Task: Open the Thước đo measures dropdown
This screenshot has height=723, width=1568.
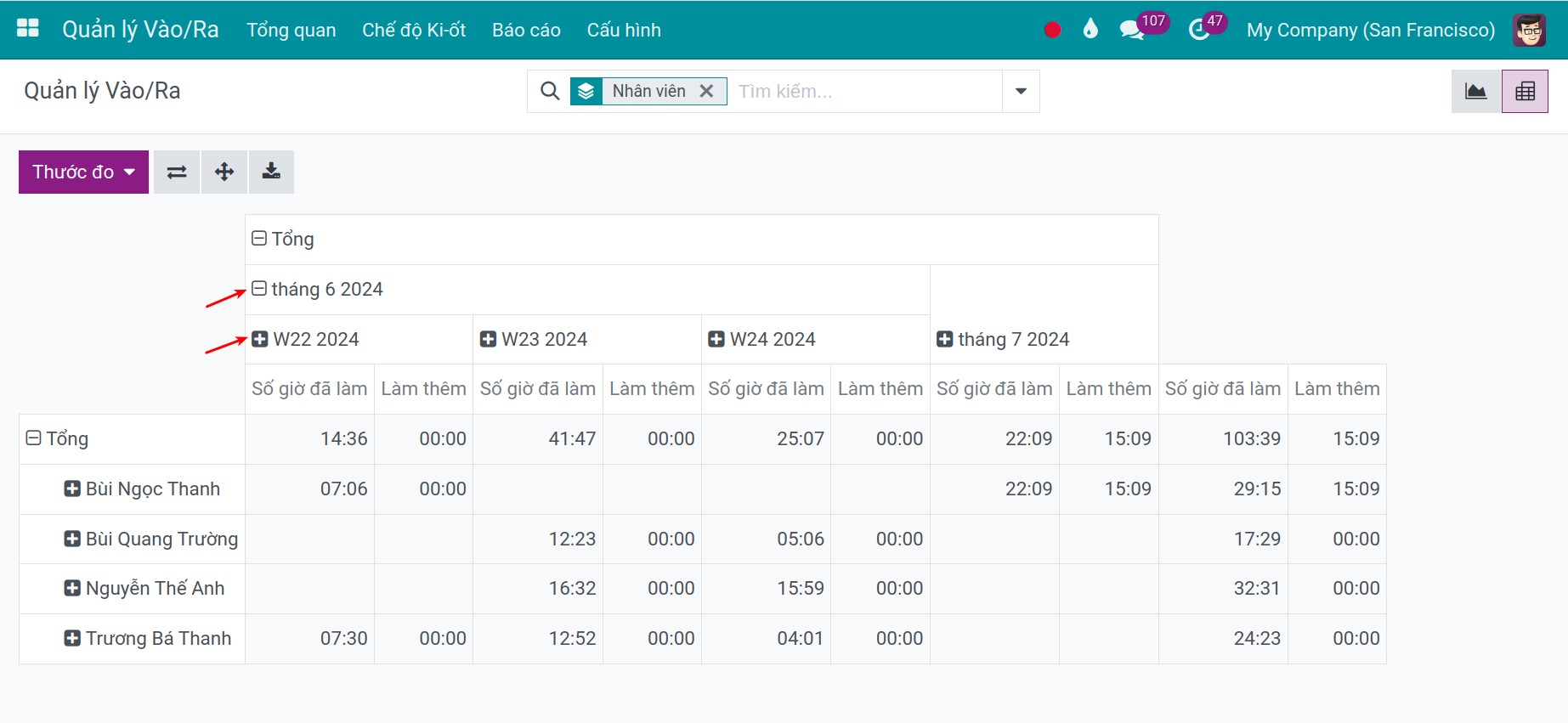Action: (83, 172)
